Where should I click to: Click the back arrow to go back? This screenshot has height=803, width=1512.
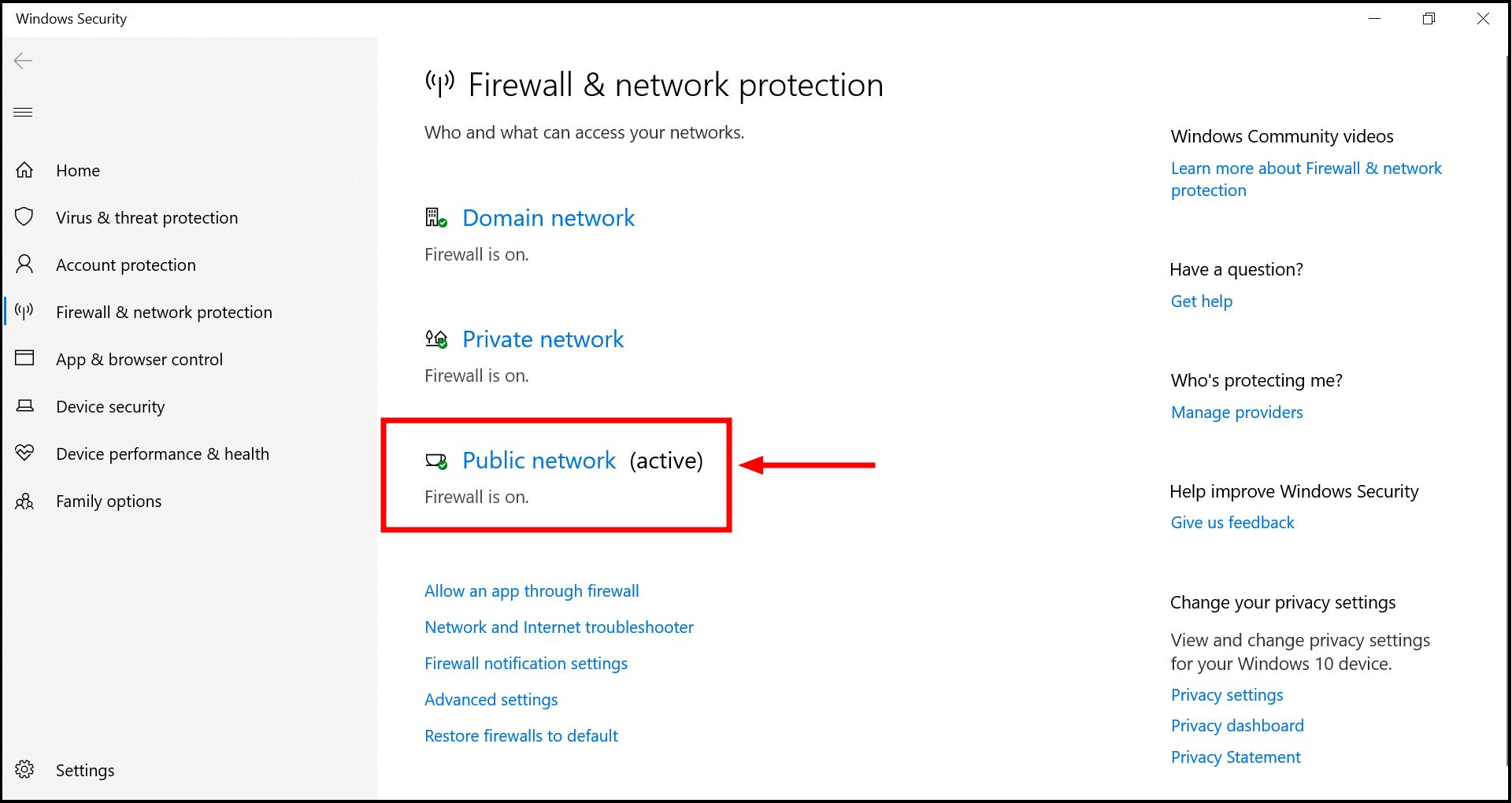point(24,60)
